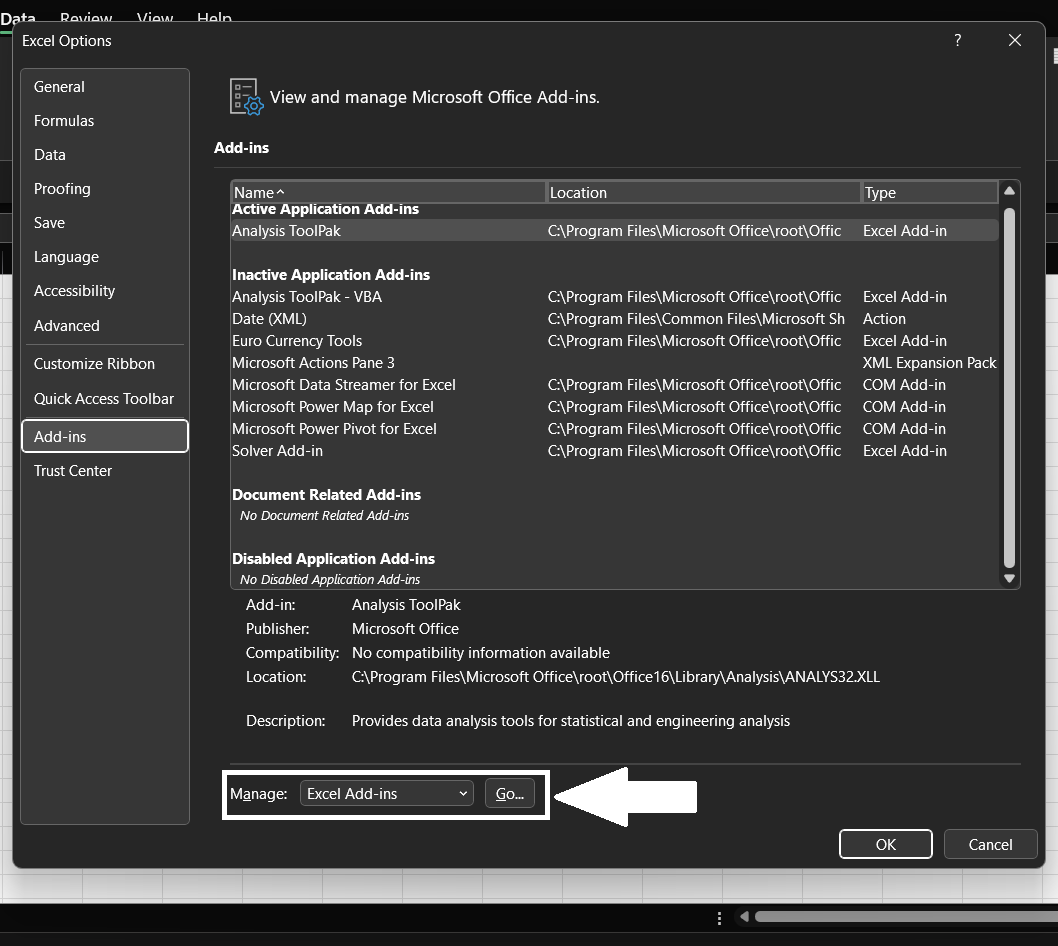Select the Add-ins category
This screenshot has height=946, width=1058.
(x=105, y=437)
